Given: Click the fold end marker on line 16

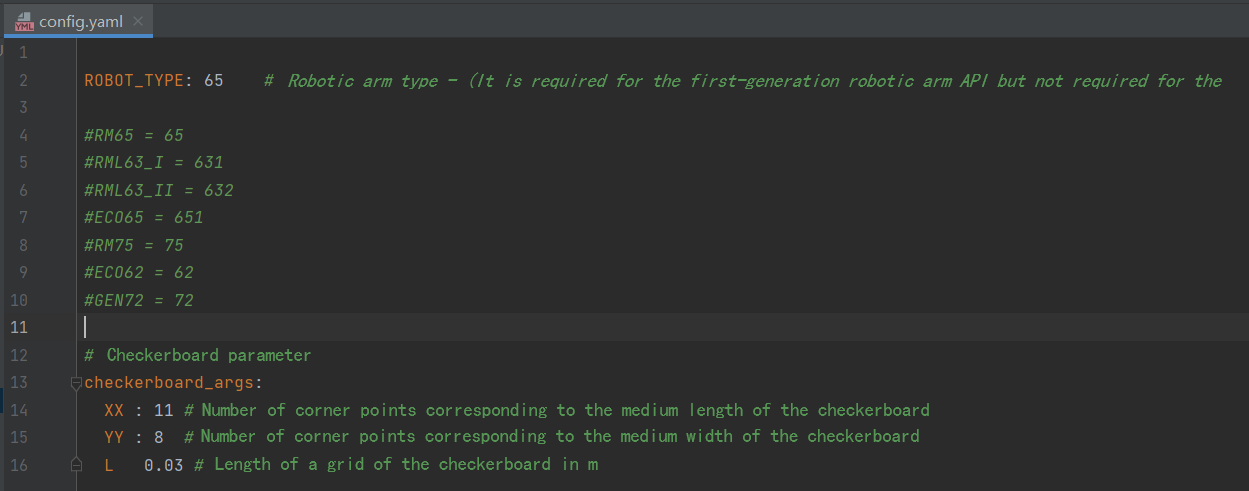Looking at the screenshot, I should (76, 465).
